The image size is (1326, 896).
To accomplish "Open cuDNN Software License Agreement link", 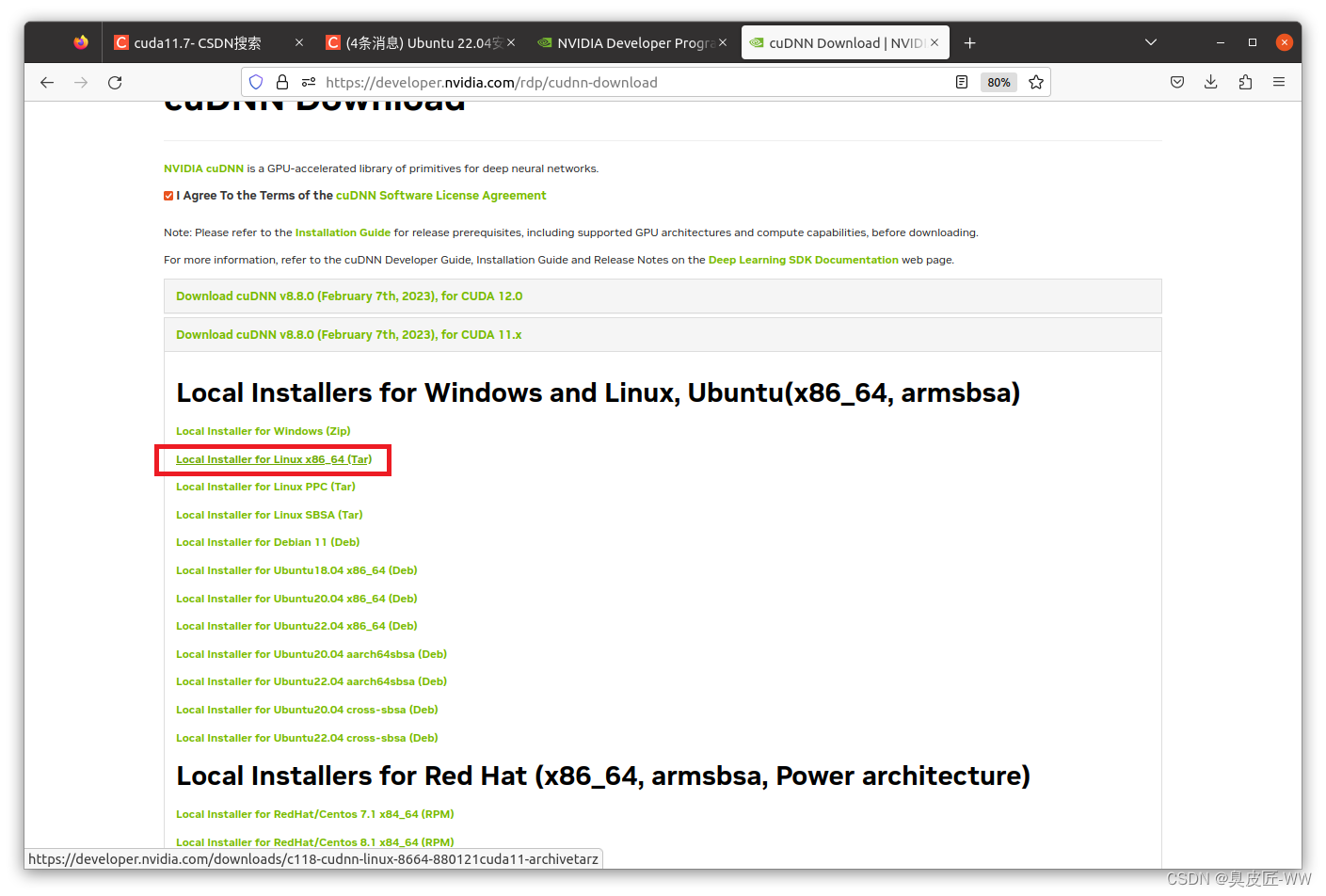I will point(440,196).
